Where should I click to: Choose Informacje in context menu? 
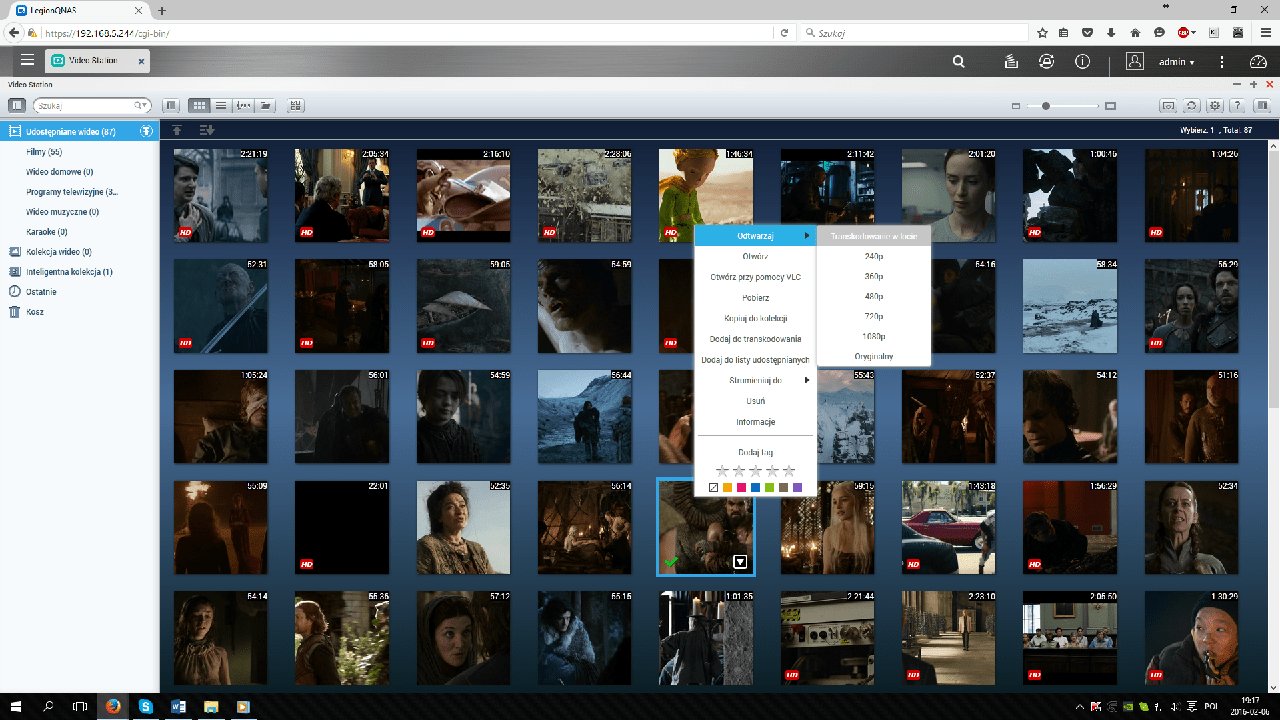[x=755, y=422]
